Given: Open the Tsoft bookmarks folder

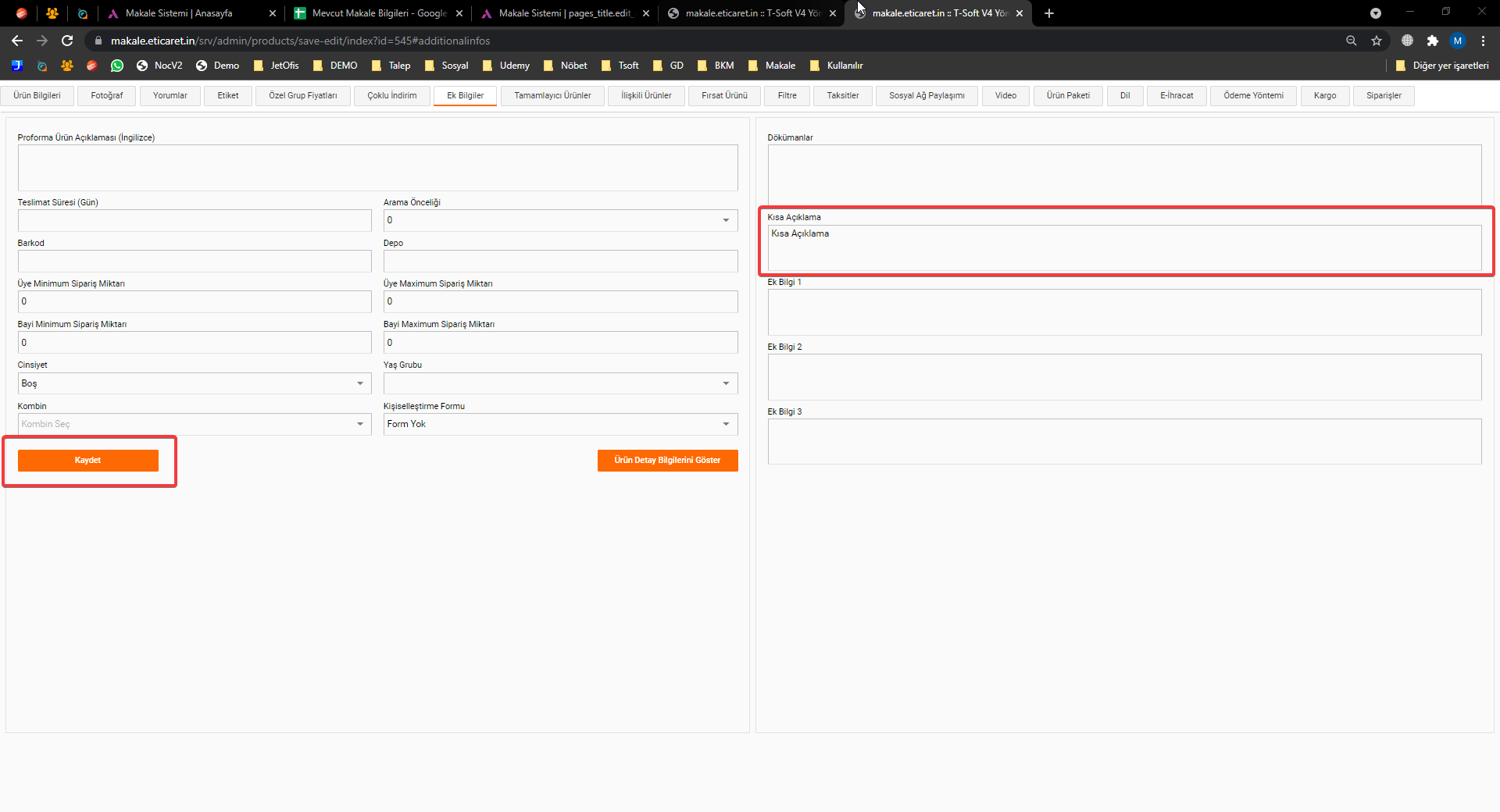Looking at the screenshot, I should pyautogui.click(x=620, y=66).
